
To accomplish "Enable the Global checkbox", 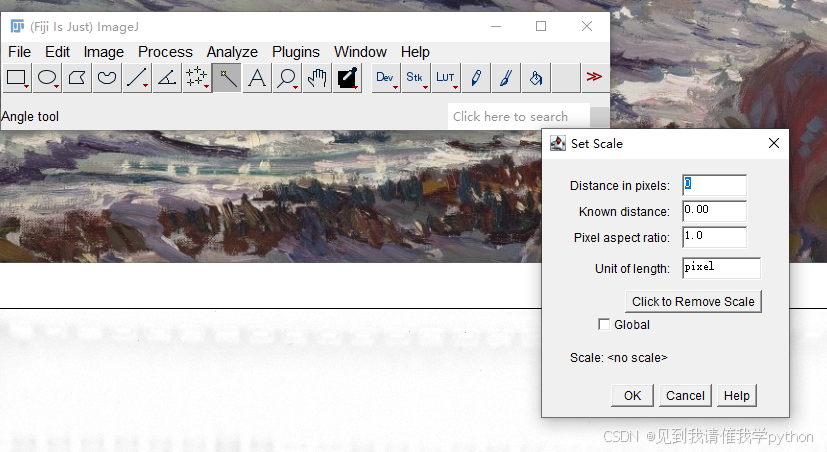I will coord(604,324).
